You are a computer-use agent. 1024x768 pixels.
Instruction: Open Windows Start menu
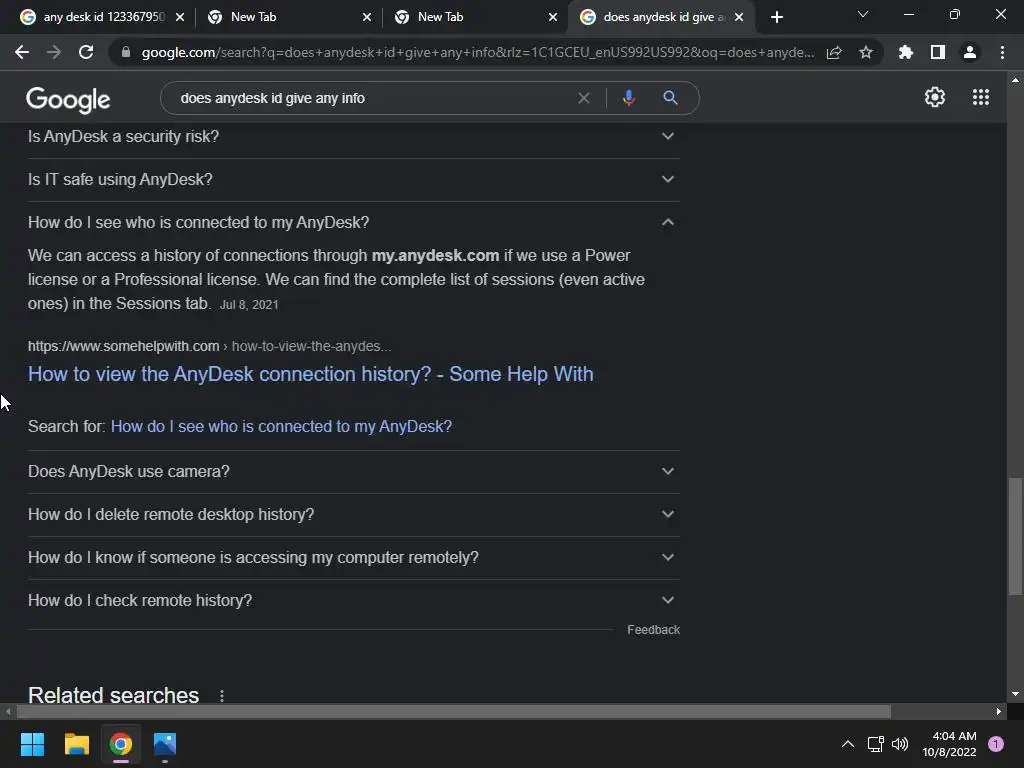point(32,744)
